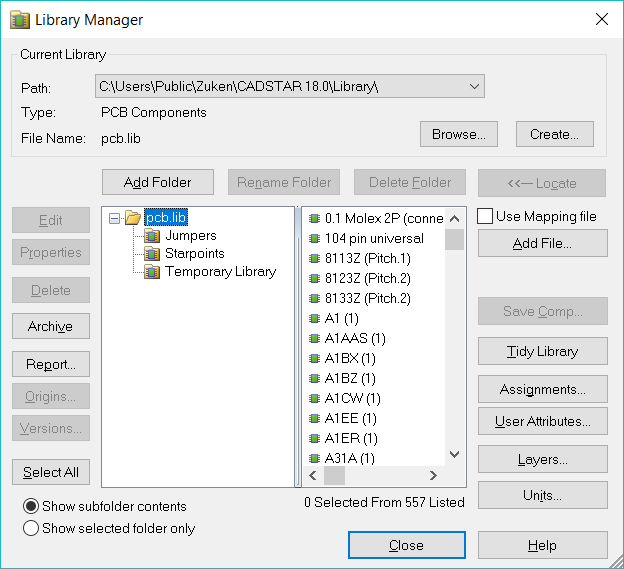
Task: Select Show subfolder contents radio option
Action: [31, 506]
